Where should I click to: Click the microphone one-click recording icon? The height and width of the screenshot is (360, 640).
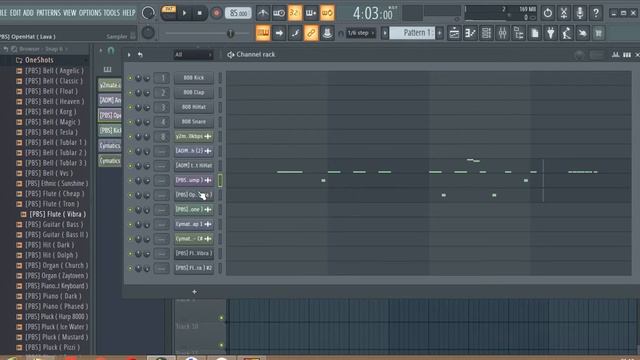(x=580, y=13)
